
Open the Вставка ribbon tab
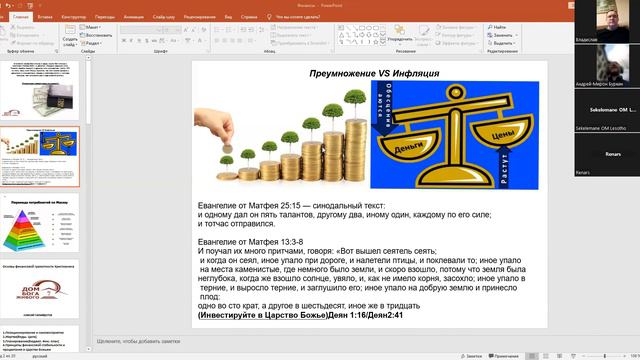45,17
